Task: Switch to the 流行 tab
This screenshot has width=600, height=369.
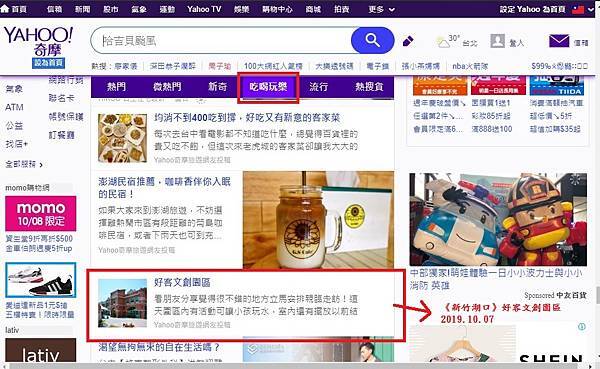Action: point(318,87)
